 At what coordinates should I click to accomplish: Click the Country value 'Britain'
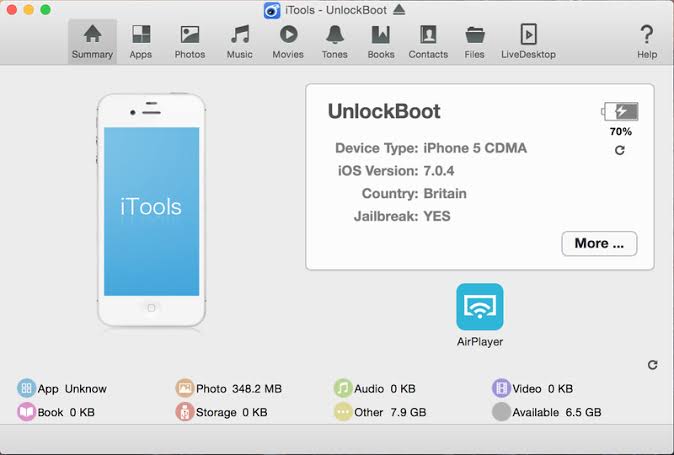pos(445,194)
